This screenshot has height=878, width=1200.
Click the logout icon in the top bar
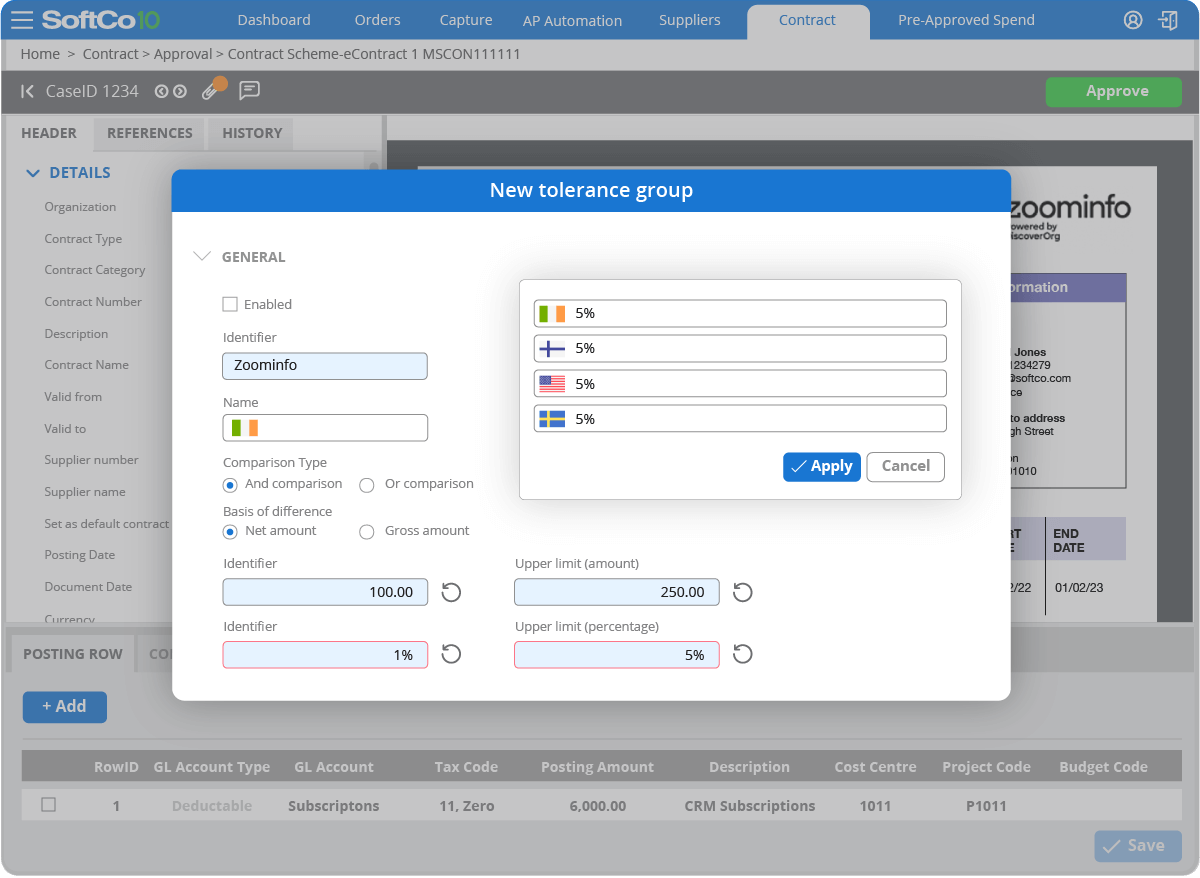(1168, 19)
